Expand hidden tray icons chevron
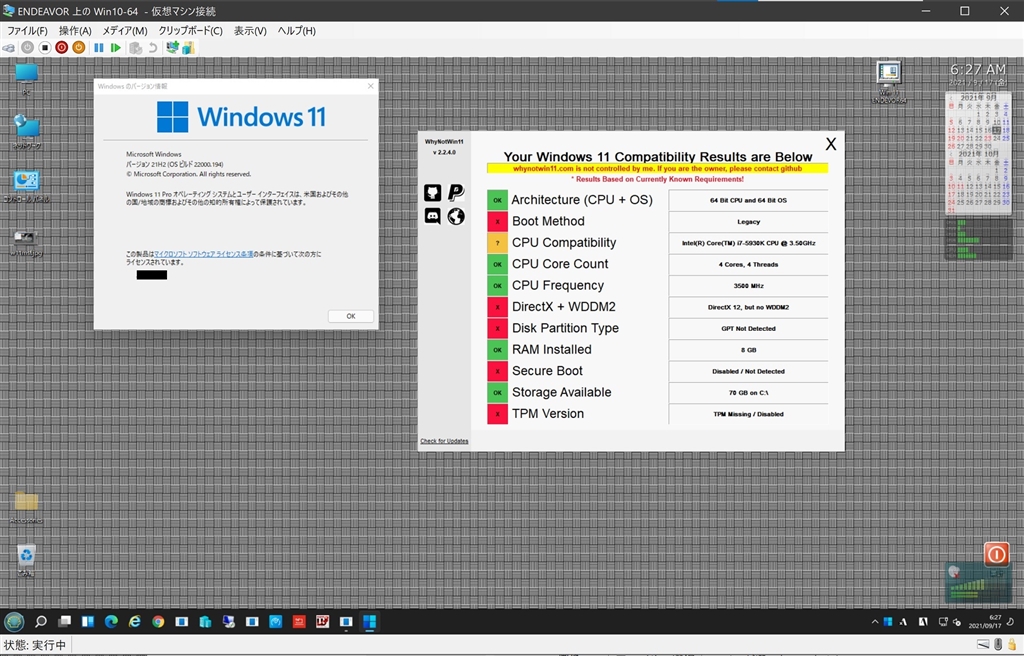Image resolution: width=1024 pixels, height=656 pixels. (874, 622)
